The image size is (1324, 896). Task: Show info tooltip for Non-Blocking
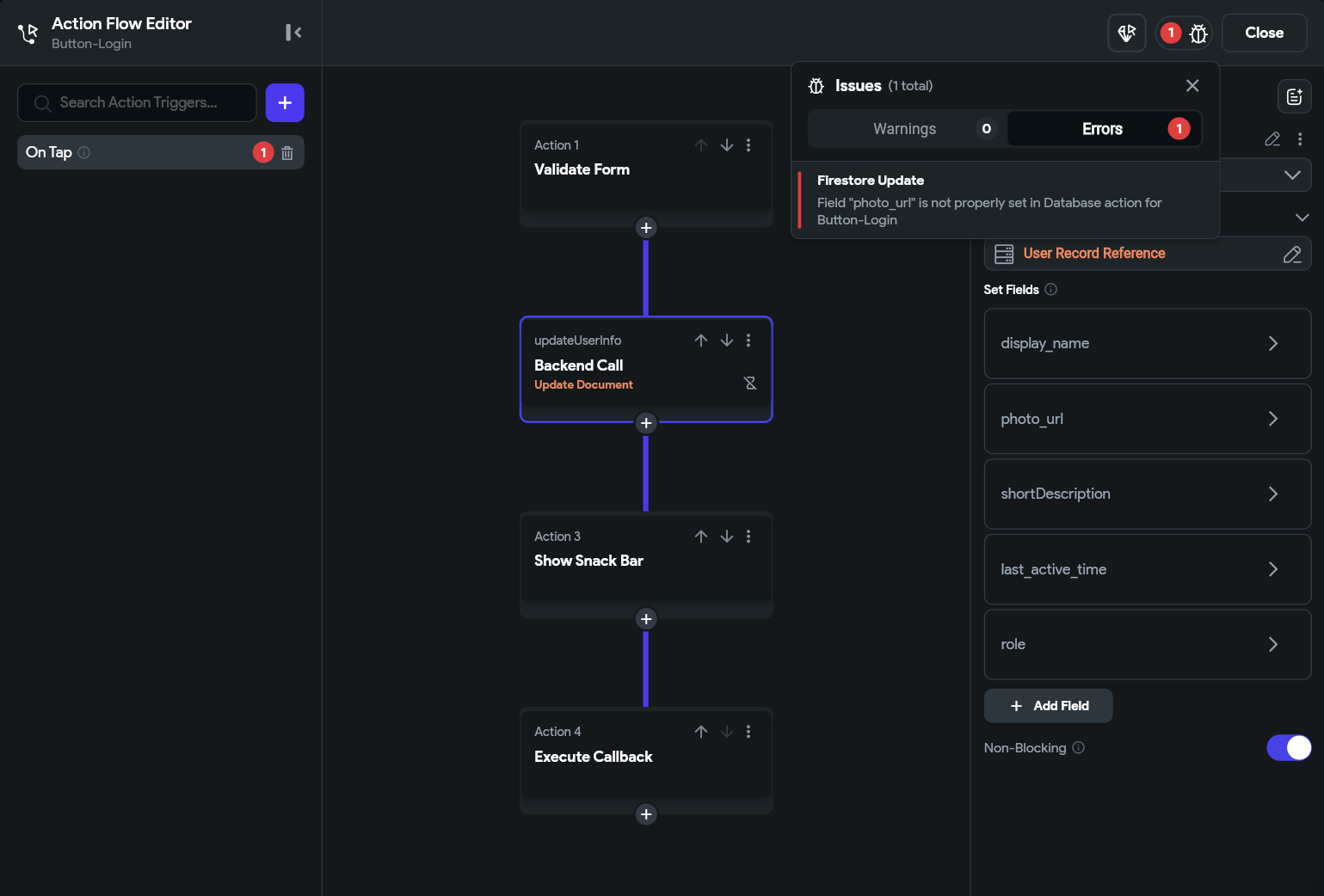1079,748
